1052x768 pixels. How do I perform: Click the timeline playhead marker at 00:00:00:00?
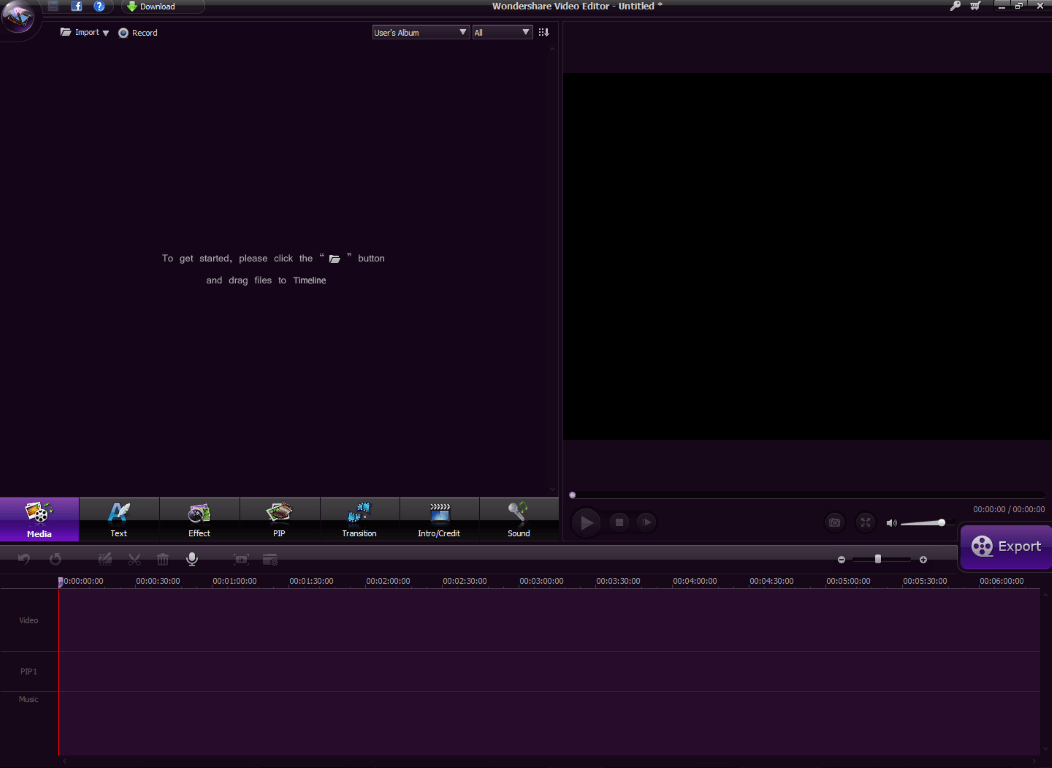click(60, 582)
